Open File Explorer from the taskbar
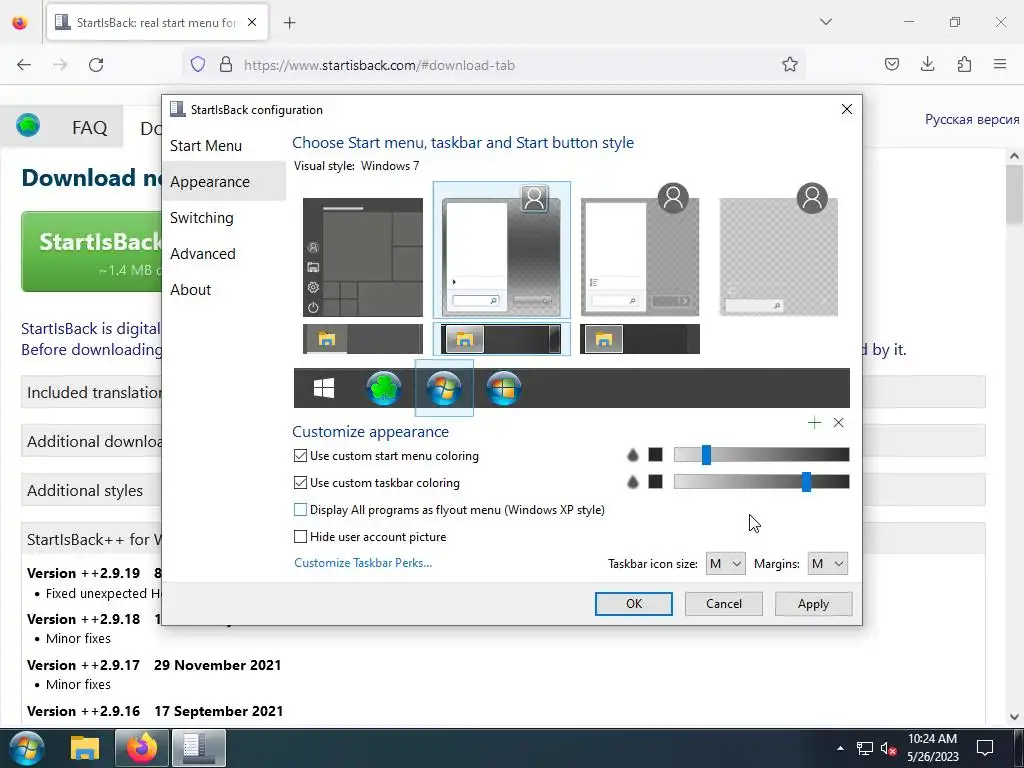The height and width of the screenshot is (768, 1024). click(85, 748)
